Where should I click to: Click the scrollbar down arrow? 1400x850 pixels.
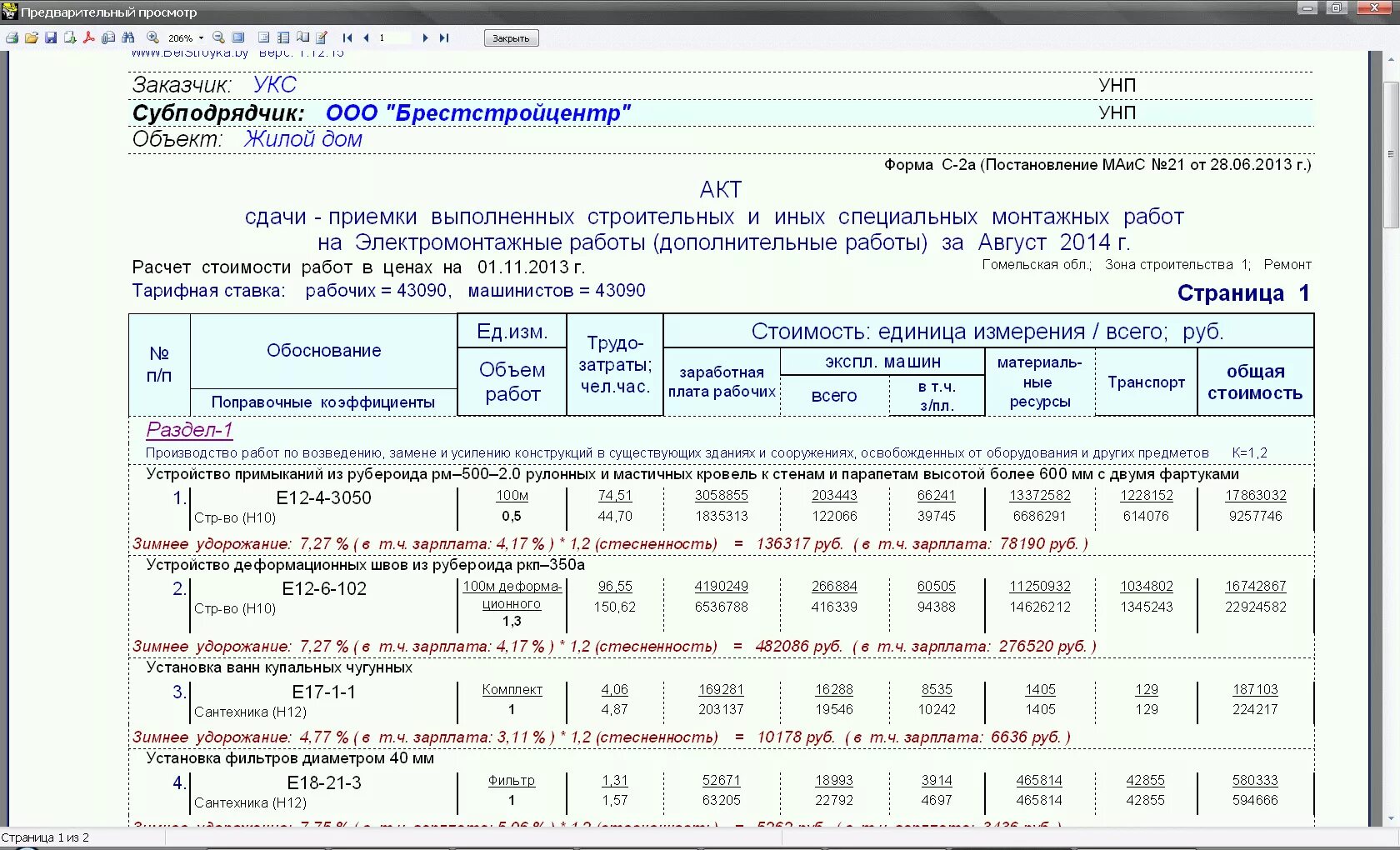tap(1390, 819)
